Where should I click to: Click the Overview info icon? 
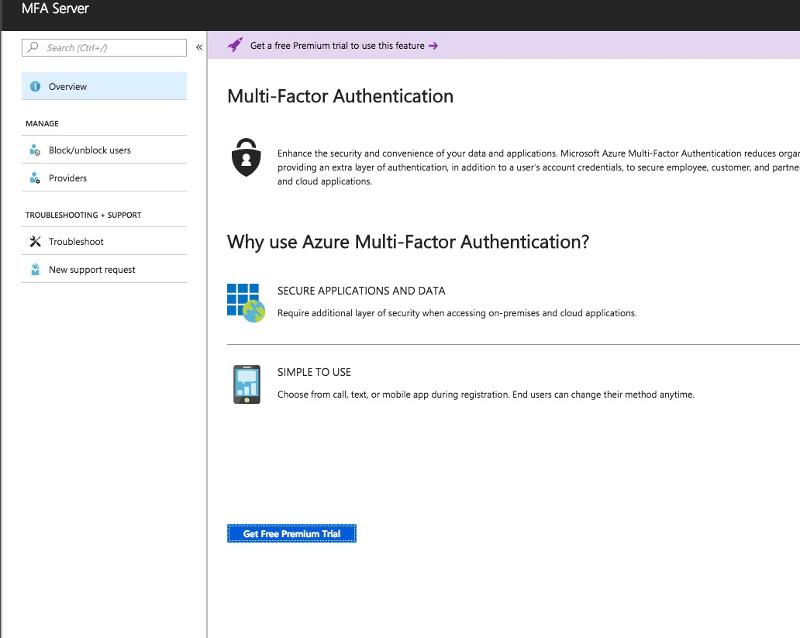click(35, 86)
